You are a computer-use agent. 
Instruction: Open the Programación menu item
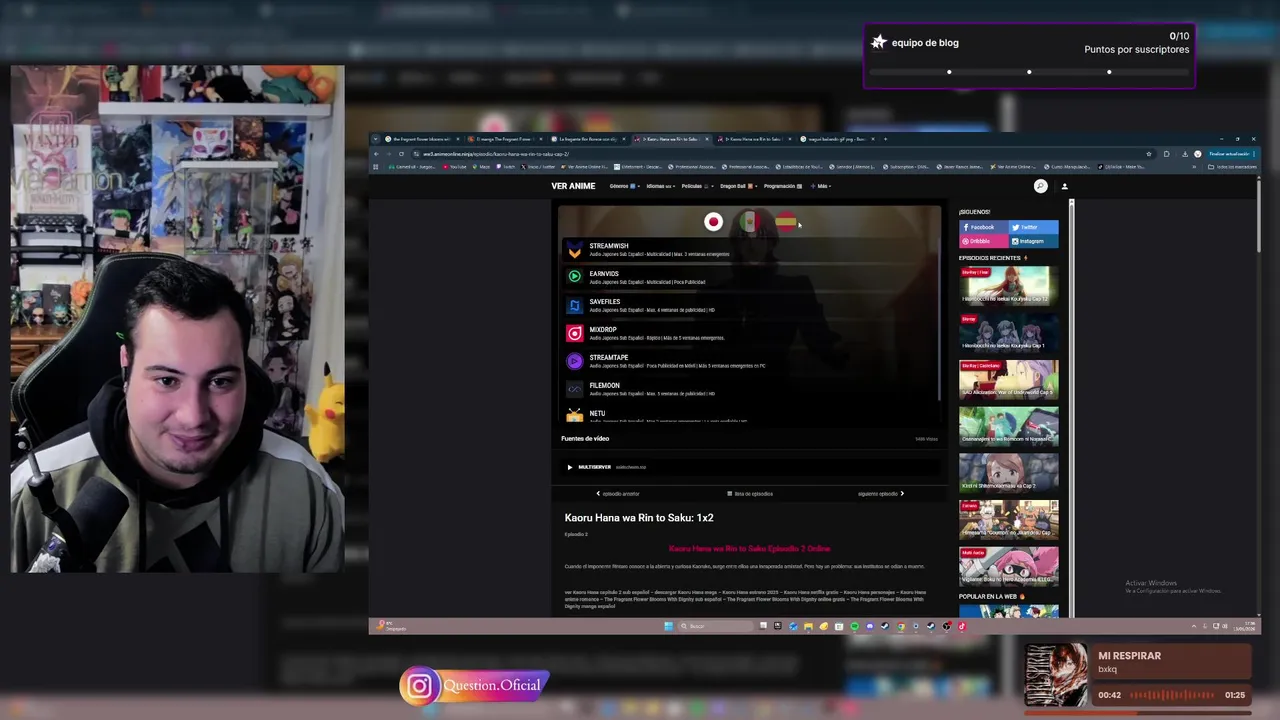[783, 186]
